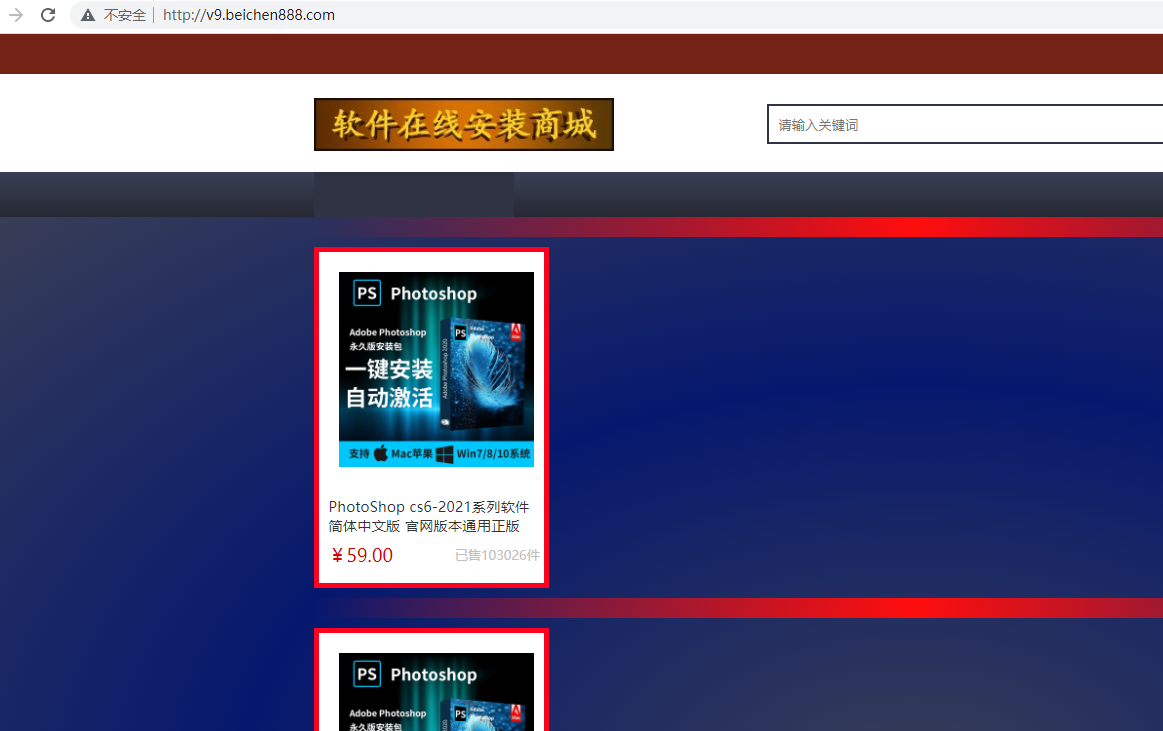Screen dimensions: 1163x731
Task: Click the 软件在线安装商城 site logo banner
Action: click(x=463, y=125)
